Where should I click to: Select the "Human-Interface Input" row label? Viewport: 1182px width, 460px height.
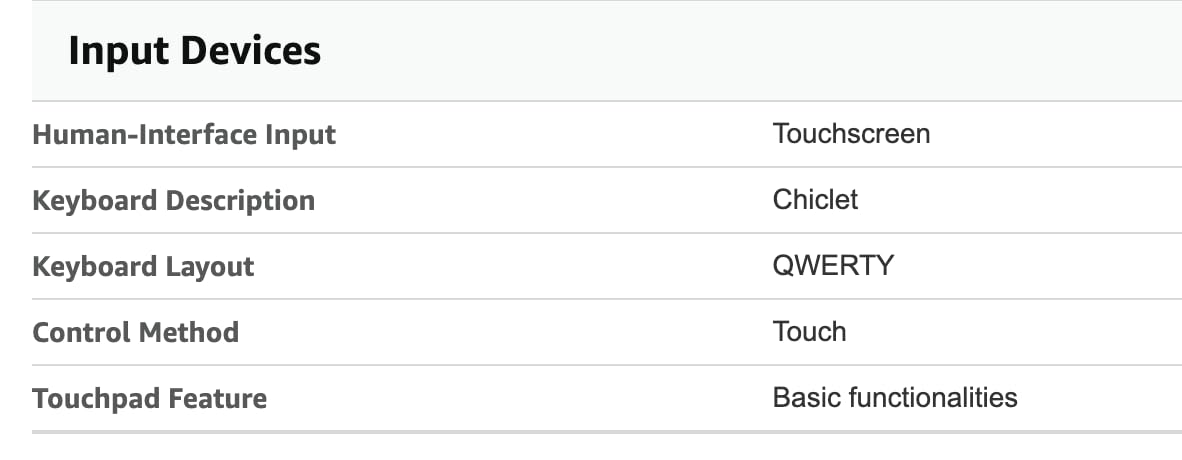pyautogui.click(x=184, y=134)
